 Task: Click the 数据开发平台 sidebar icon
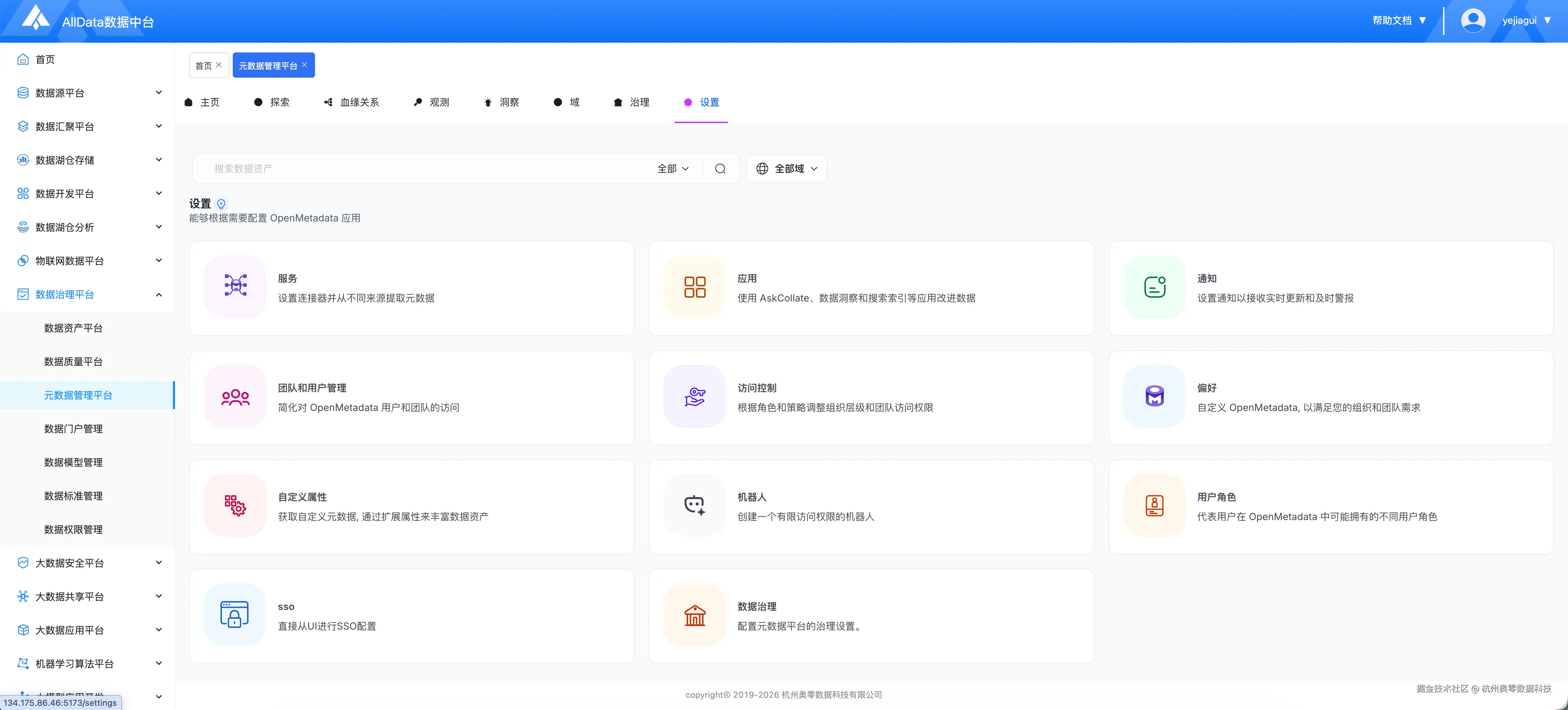click(23, 193)
